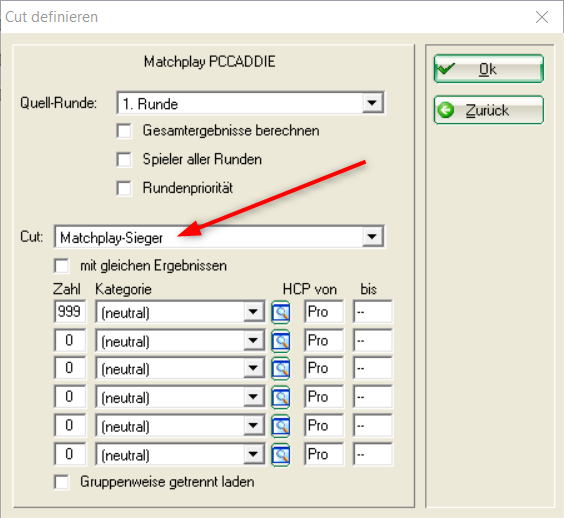This screenshot has height=518, width=564.
Task: Check the Rundenpriorität option
Action: click(124, 188)
